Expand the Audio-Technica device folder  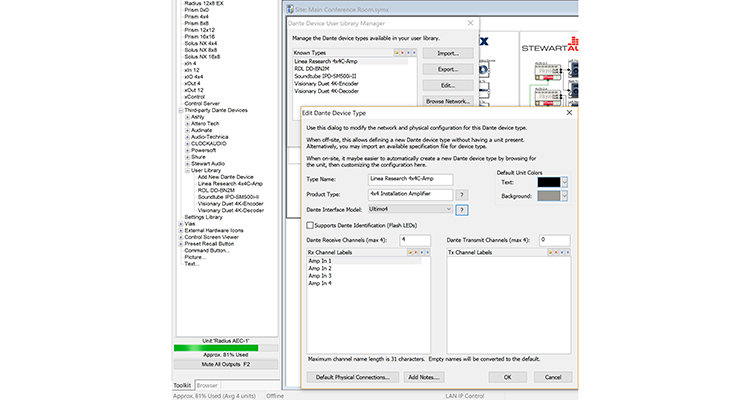[x=187, y=136]
